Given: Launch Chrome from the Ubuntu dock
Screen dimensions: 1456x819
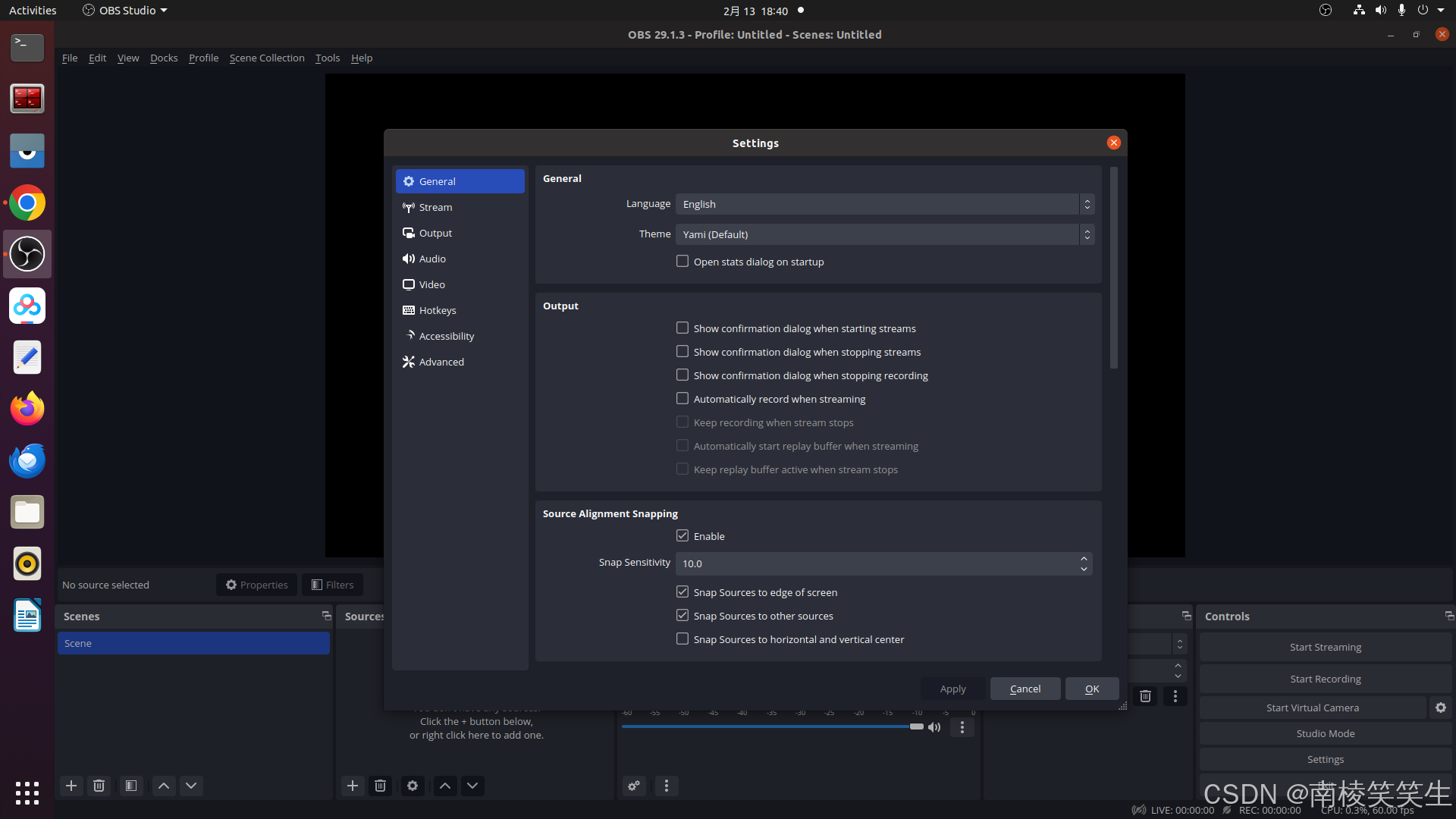Looking at the screenshot, I should point(27,203).
